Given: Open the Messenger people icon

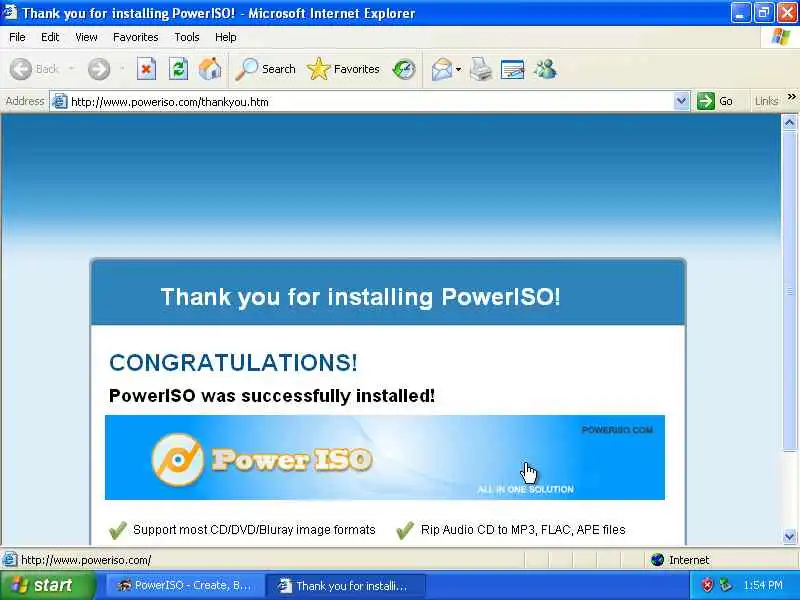Looking at the screenshot, I should (x=545, y=69).
